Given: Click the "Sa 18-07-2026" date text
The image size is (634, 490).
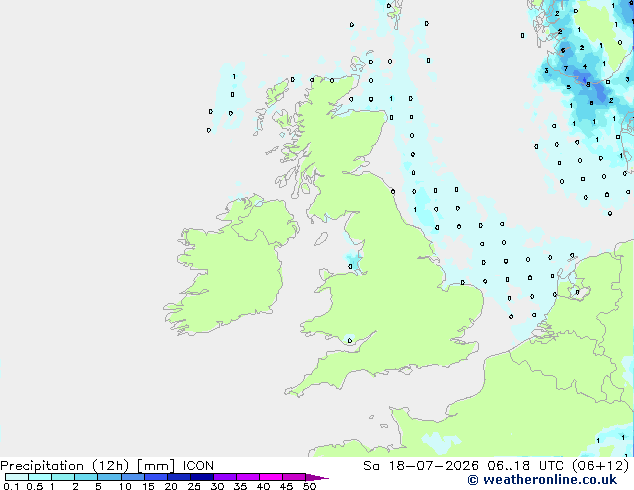Looking at the screenshot, I should [421, 466].
